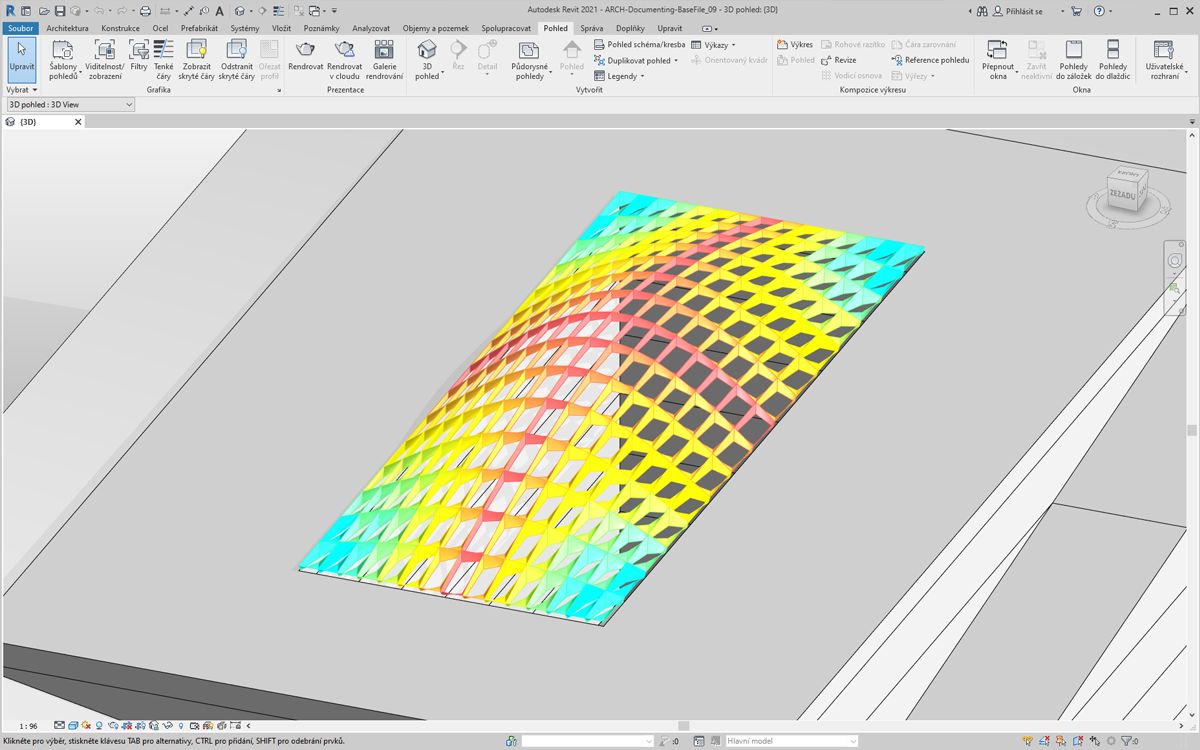Click the Open file icon in quick access
Image resolution: width=1200 pixels, height=750 pixels.
point(45,10)
